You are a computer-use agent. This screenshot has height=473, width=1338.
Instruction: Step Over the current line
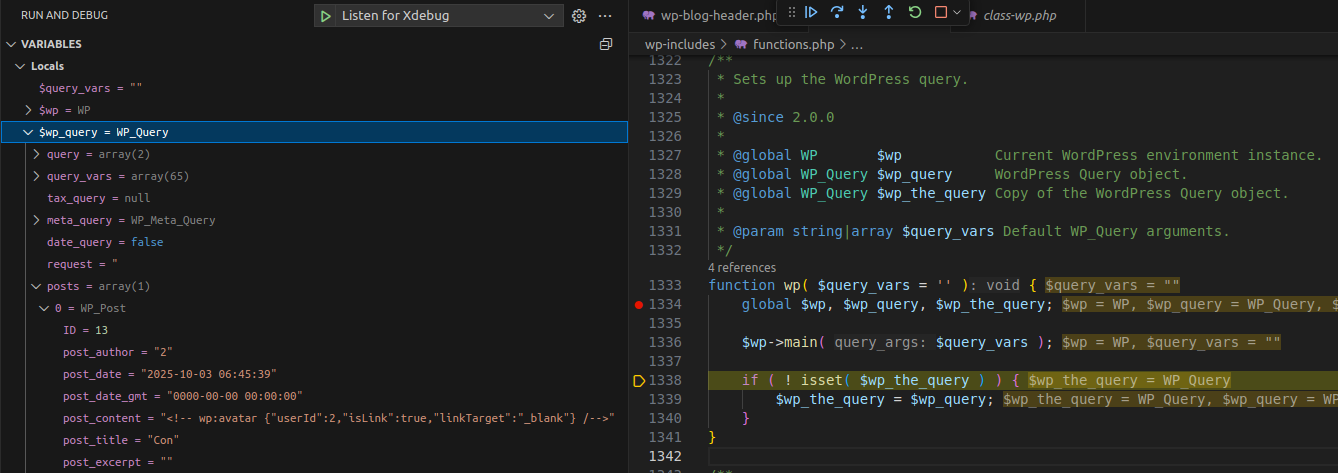pos(837,12)
